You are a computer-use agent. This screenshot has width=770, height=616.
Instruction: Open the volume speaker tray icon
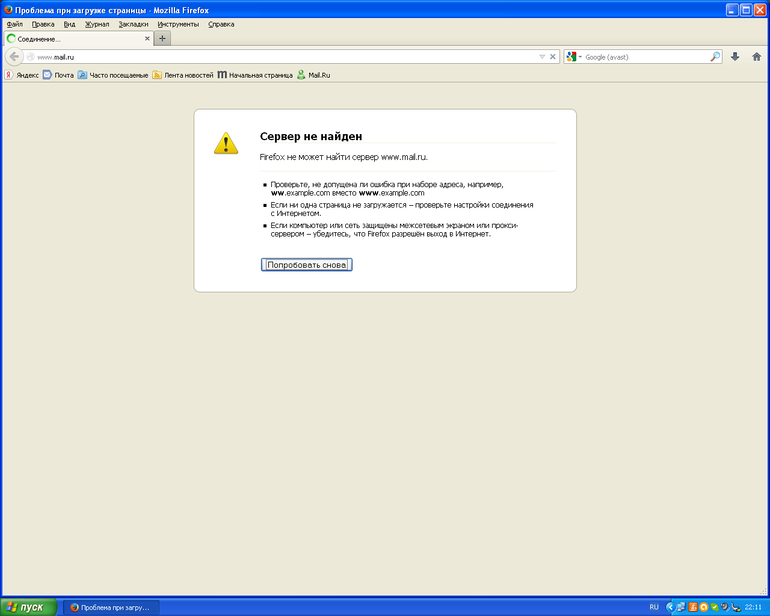coord(725,607)
